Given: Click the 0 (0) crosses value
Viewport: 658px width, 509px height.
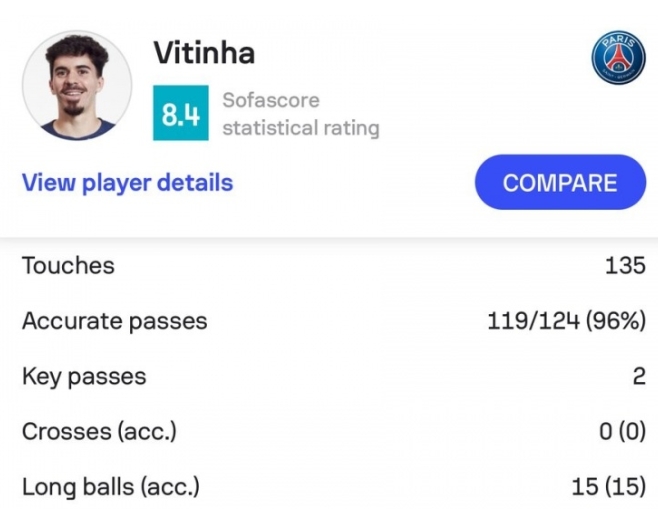Looking at the screenshot, I should tap(622, 432).
